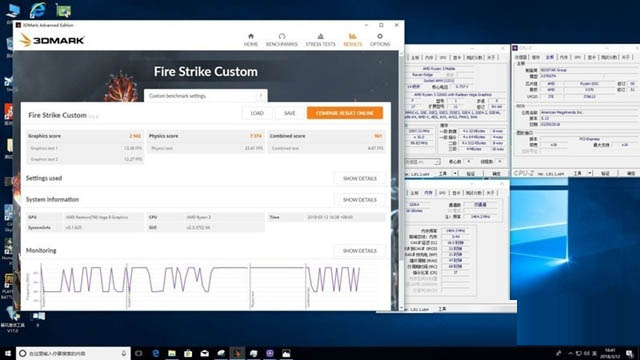Click the Graphics test 1 row

pyautogui.click(x=85, y=148)
